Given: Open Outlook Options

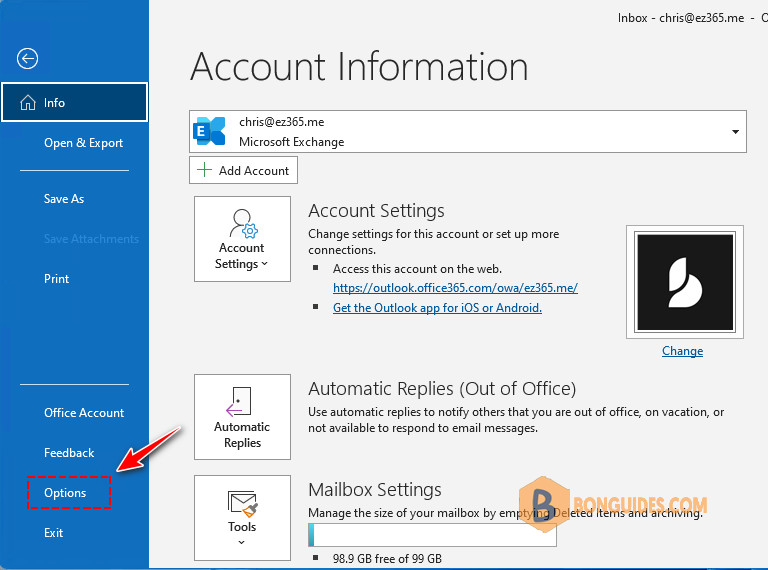Looking at the screenshot, I should pyautogui.click(x=65, y=493).
